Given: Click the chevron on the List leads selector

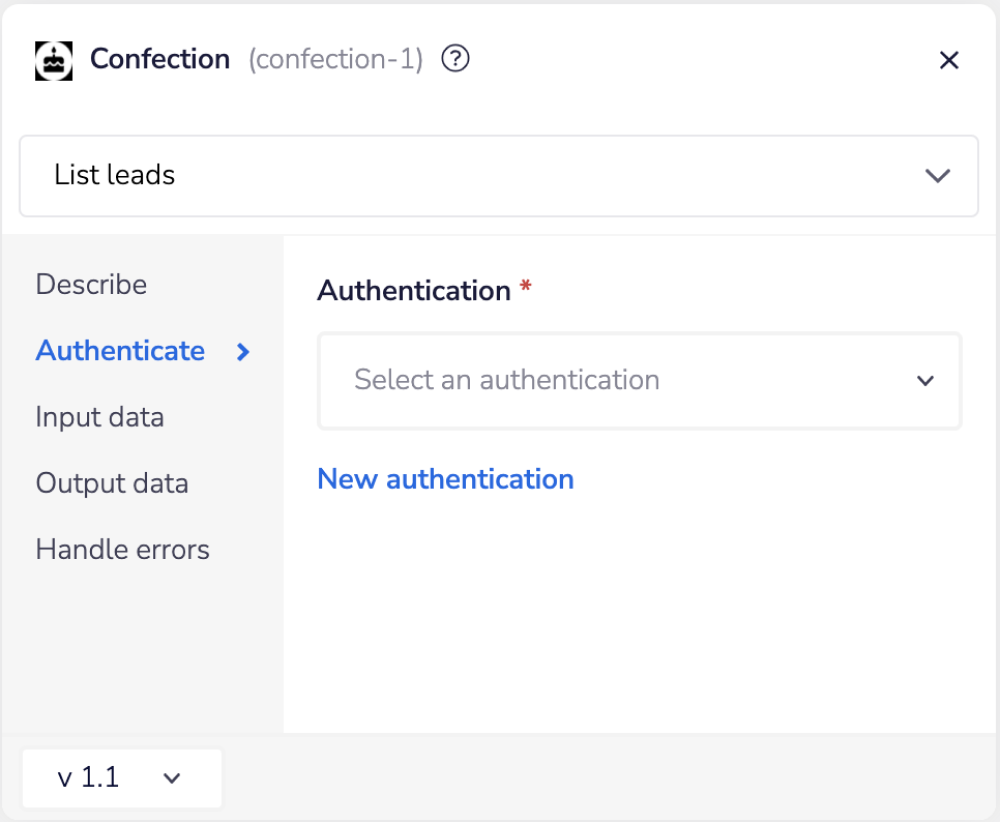Looking at the screenshot, I should [x=938, y=175].
